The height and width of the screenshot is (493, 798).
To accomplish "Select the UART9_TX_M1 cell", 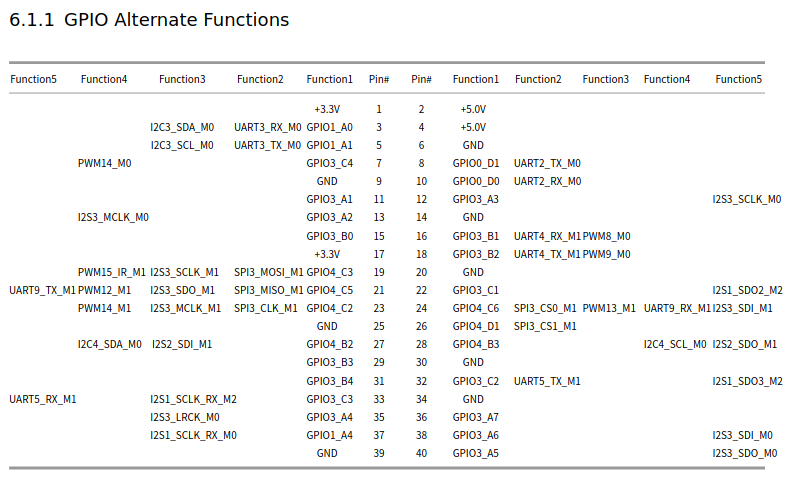I will (x=42, y=290).
